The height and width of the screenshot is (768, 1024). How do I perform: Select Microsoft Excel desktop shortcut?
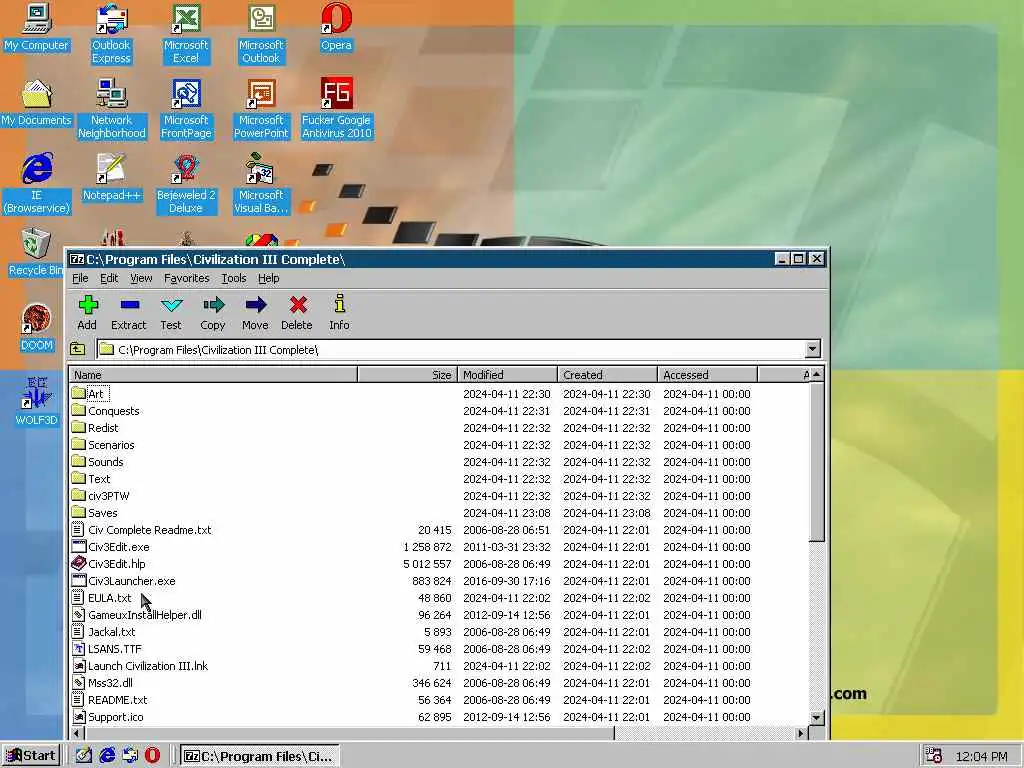click(x=186, y=34)
